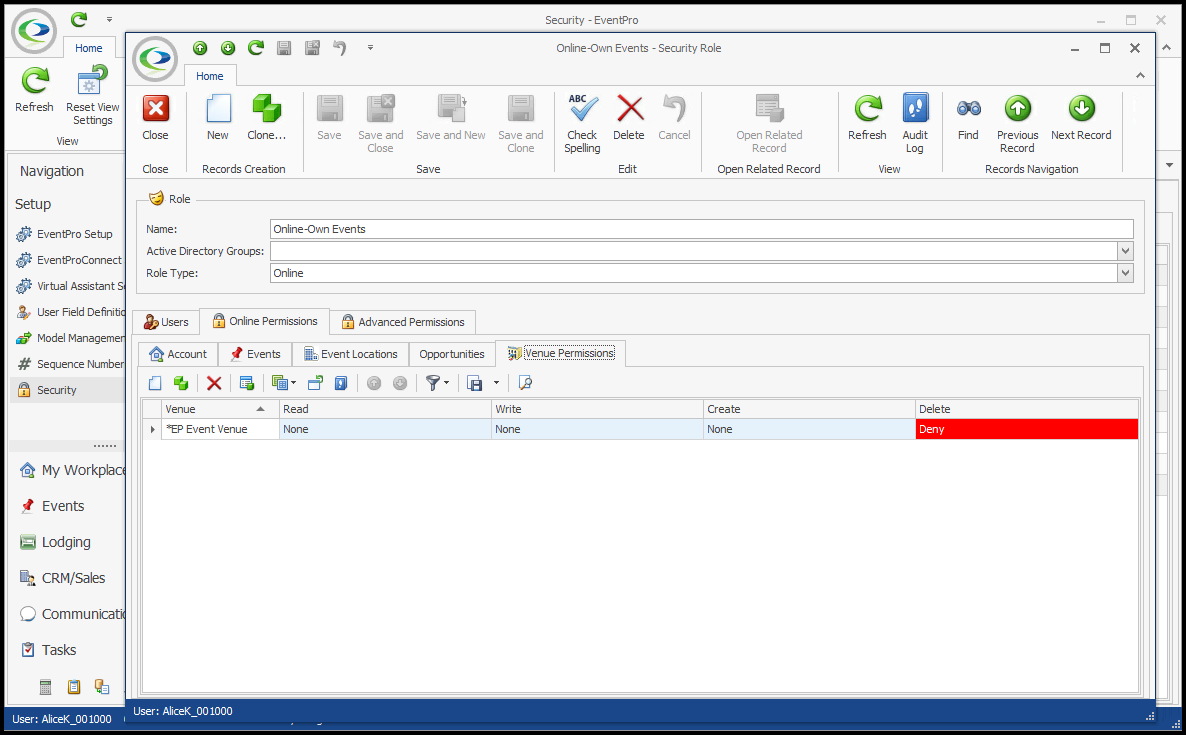Click the new row icon in grid toolbar
Screen dimensions: 1186x735
[x=155, y=383]
